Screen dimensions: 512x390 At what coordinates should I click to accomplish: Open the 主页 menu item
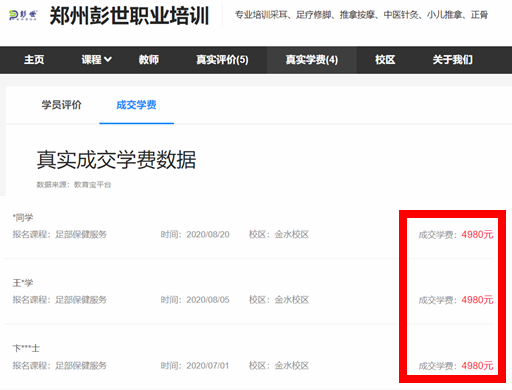tap(34, 60)
